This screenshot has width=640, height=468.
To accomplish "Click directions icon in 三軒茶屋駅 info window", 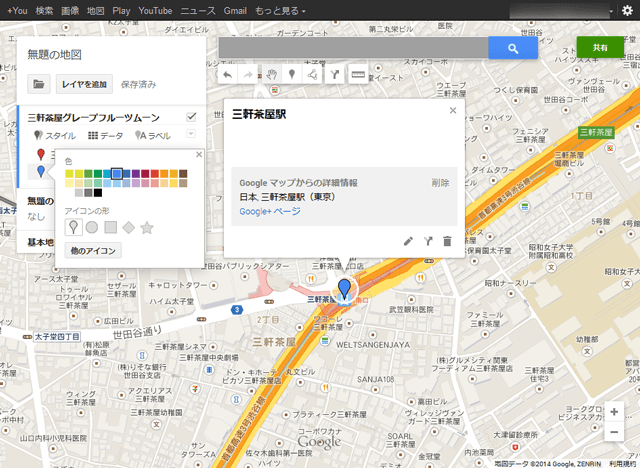I will pyautogui.click(x=428, y=241).
